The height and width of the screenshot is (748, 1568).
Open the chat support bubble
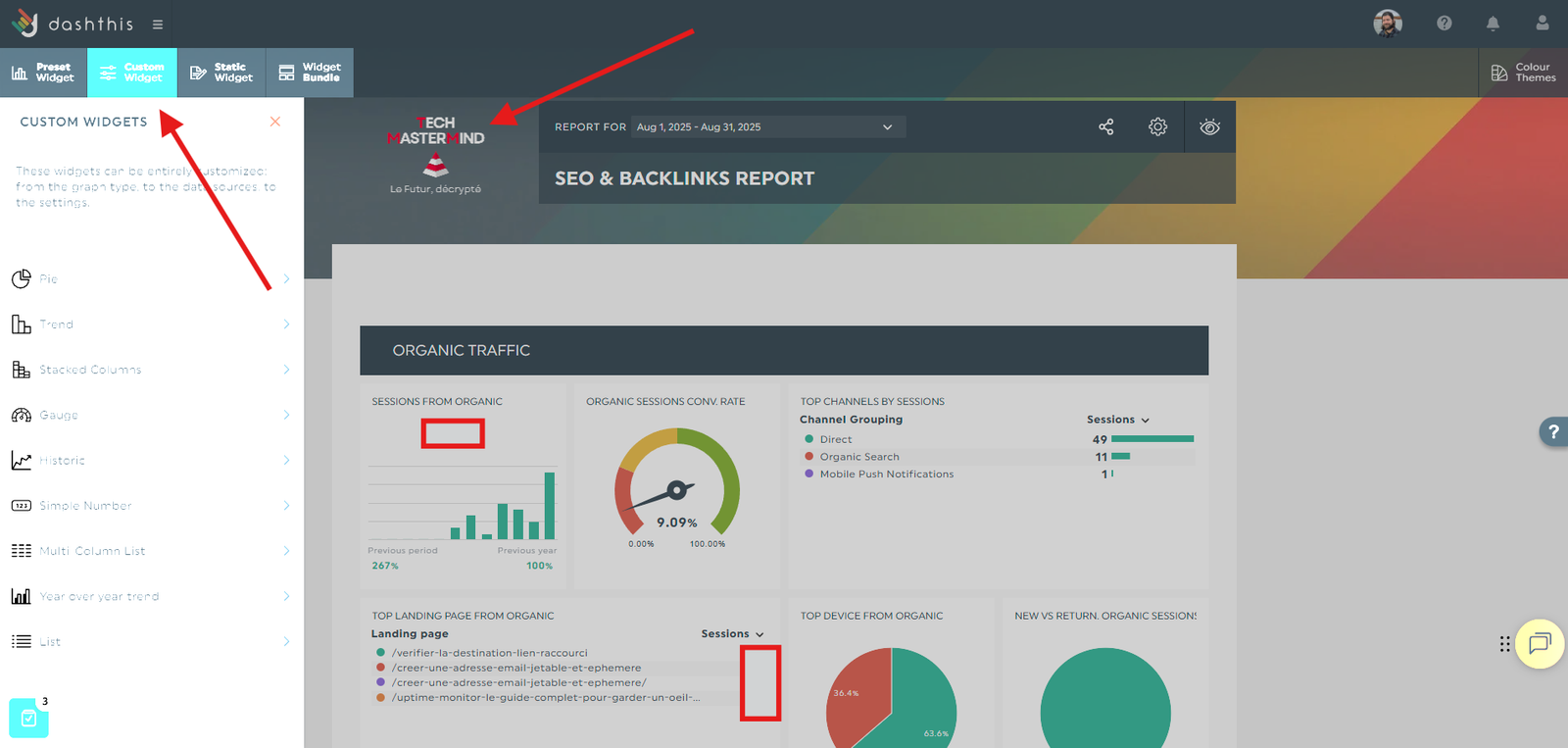click(1539, 643)
